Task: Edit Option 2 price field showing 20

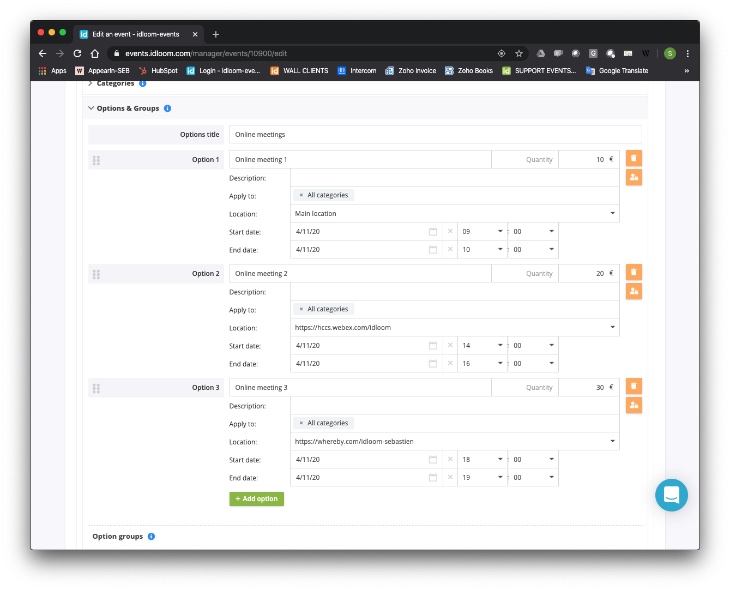Action: coord(589,273)
